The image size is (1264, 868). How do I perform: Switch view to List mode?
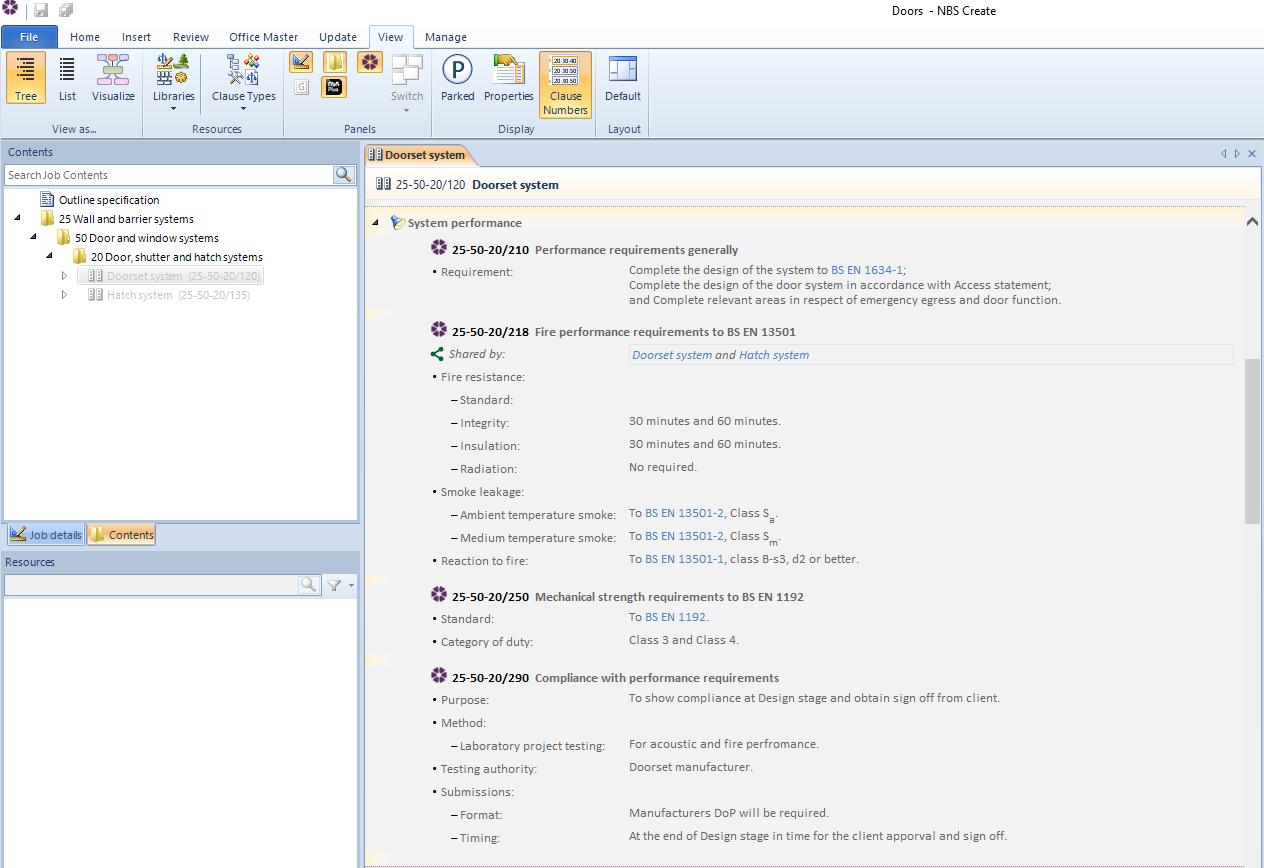pyautogui.click(x=67, y=78)
